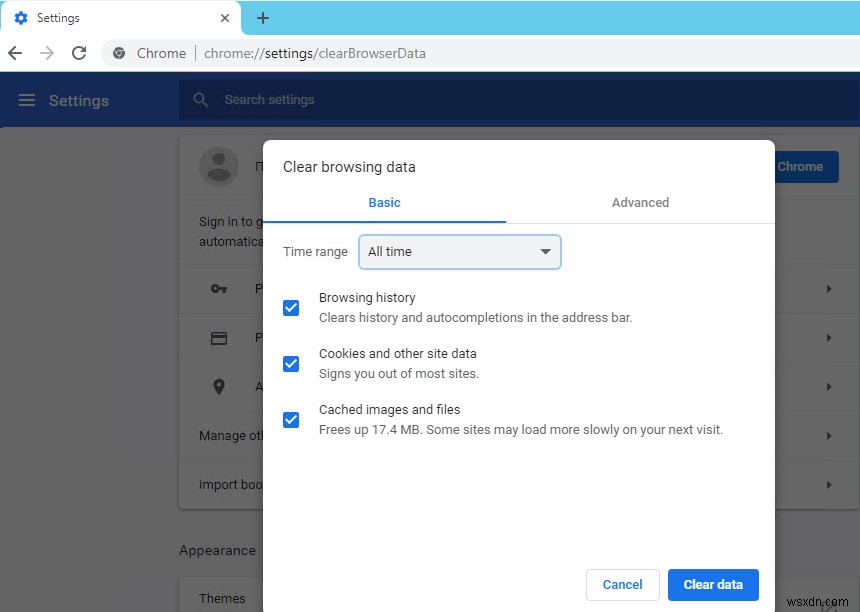This screenshot has width=860, height=612.
Task: Expand the payment methods row arrow
Action: coord(828,338)
